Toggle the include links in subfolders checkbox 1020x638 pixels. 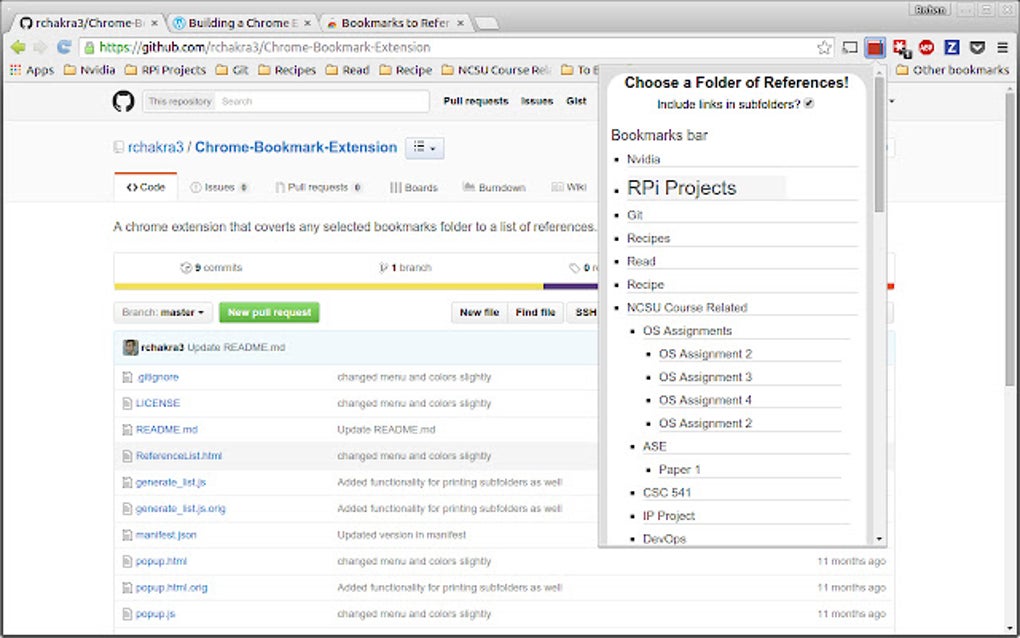click(809, 104)
